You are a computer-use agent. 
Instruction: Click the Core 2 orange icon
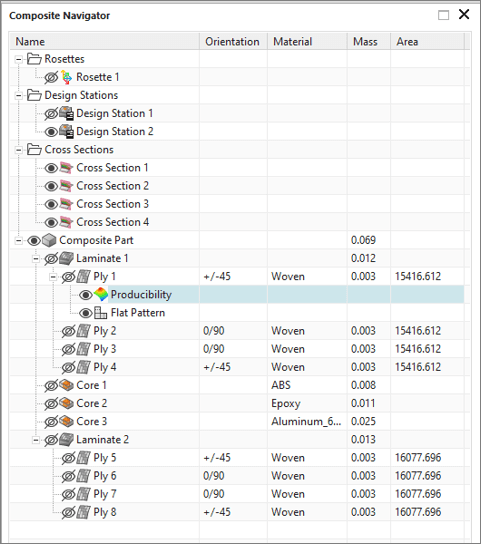tap(66, 403)
